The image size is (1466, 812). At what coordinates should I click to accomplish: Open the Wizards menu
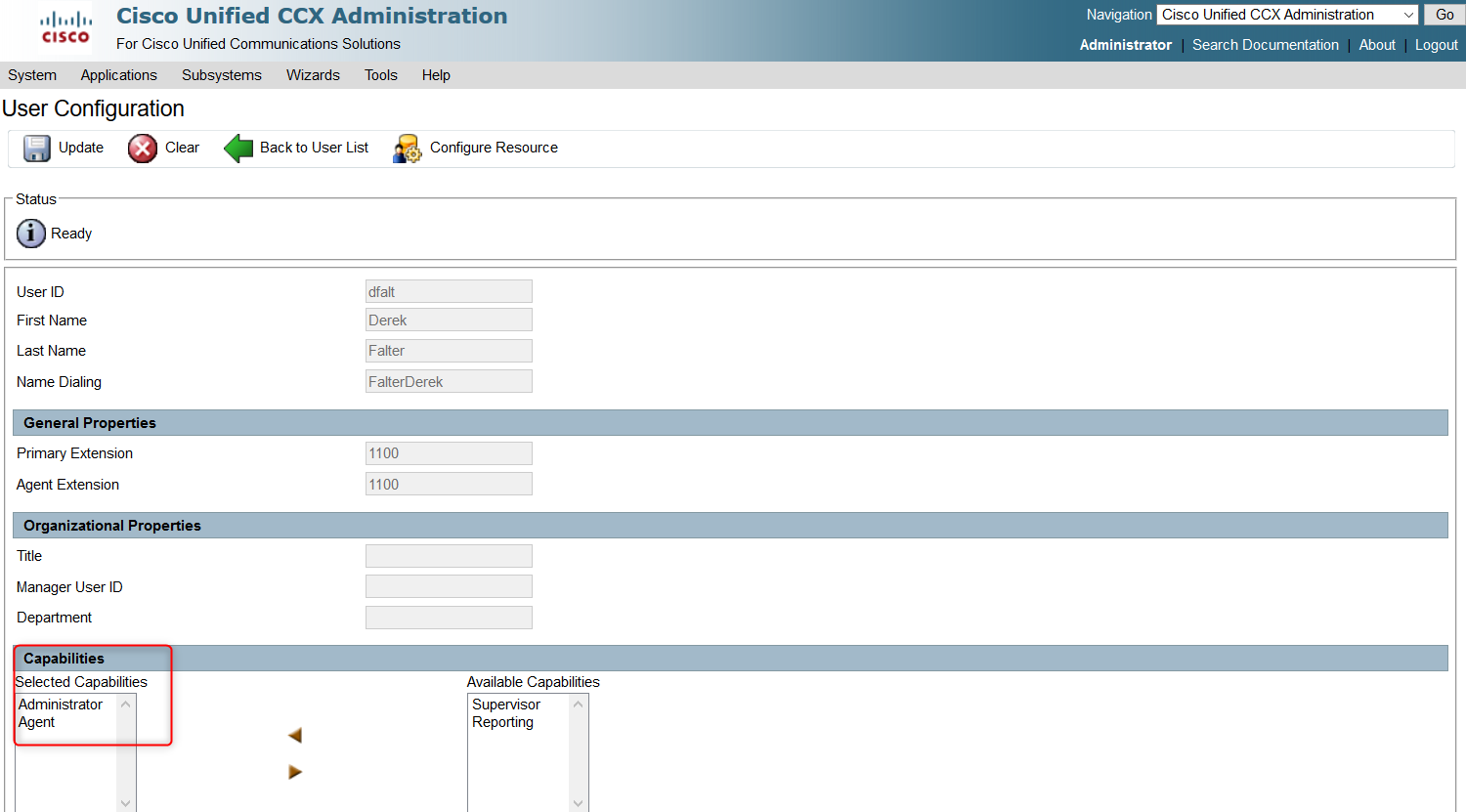point(313,75)
